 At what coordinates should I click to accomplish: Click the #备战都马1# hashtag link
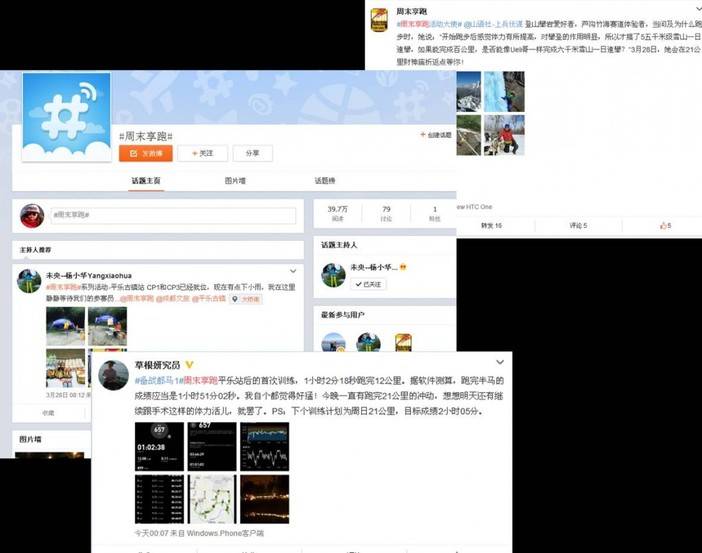(x=157, y=381)
